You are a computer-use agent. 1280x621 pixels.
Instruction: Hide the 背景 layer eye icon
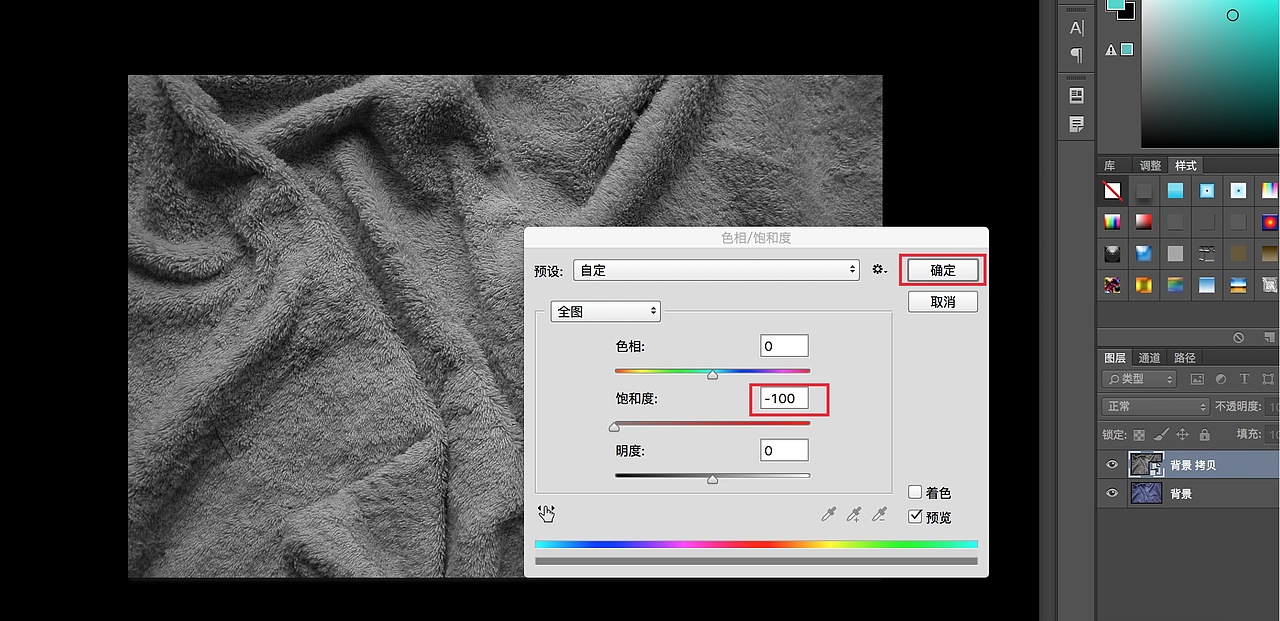[1111, 493]
